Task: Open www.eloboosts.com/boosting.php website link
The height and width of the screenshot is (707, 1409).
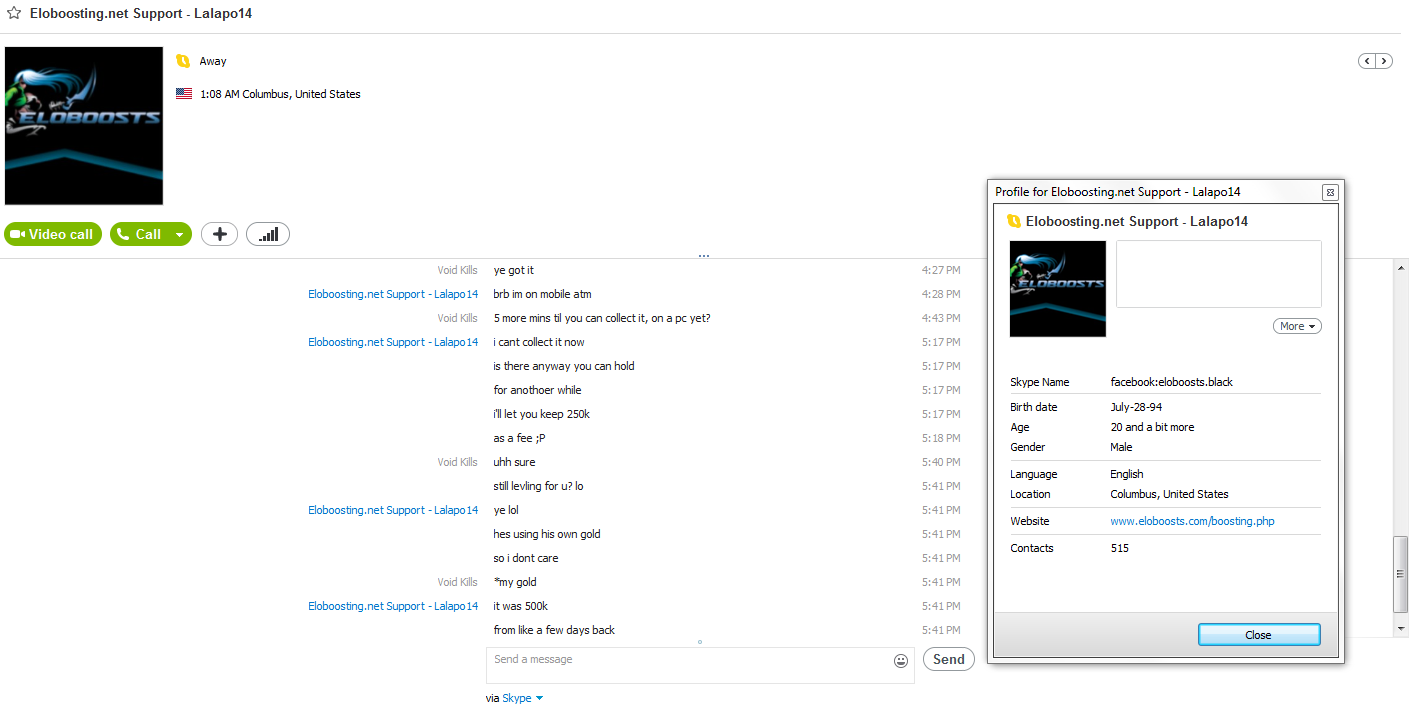Action: tap(1192, 521)
